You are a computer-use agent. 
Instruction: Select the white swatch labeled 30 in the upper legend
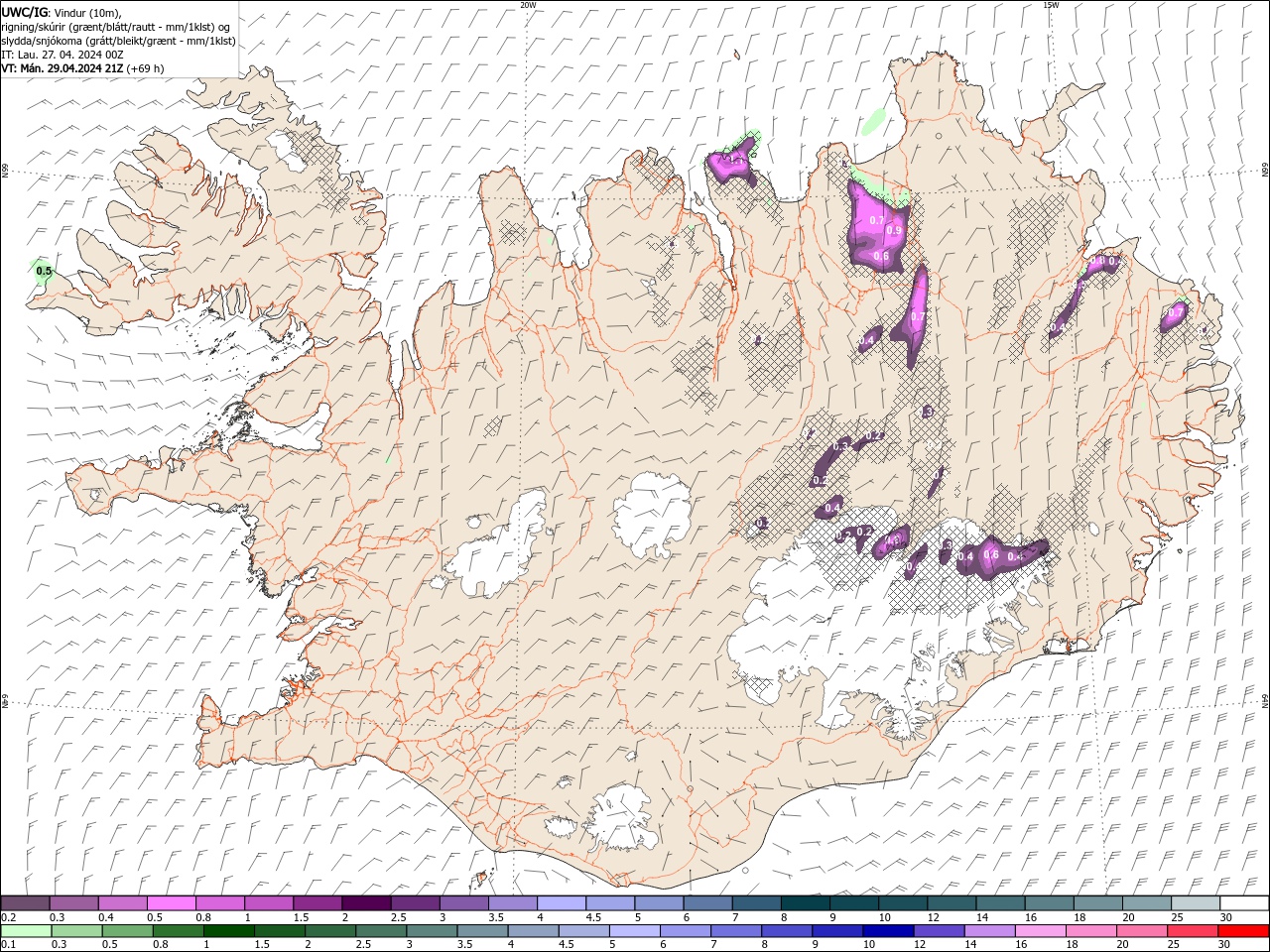pos(1244,903)
